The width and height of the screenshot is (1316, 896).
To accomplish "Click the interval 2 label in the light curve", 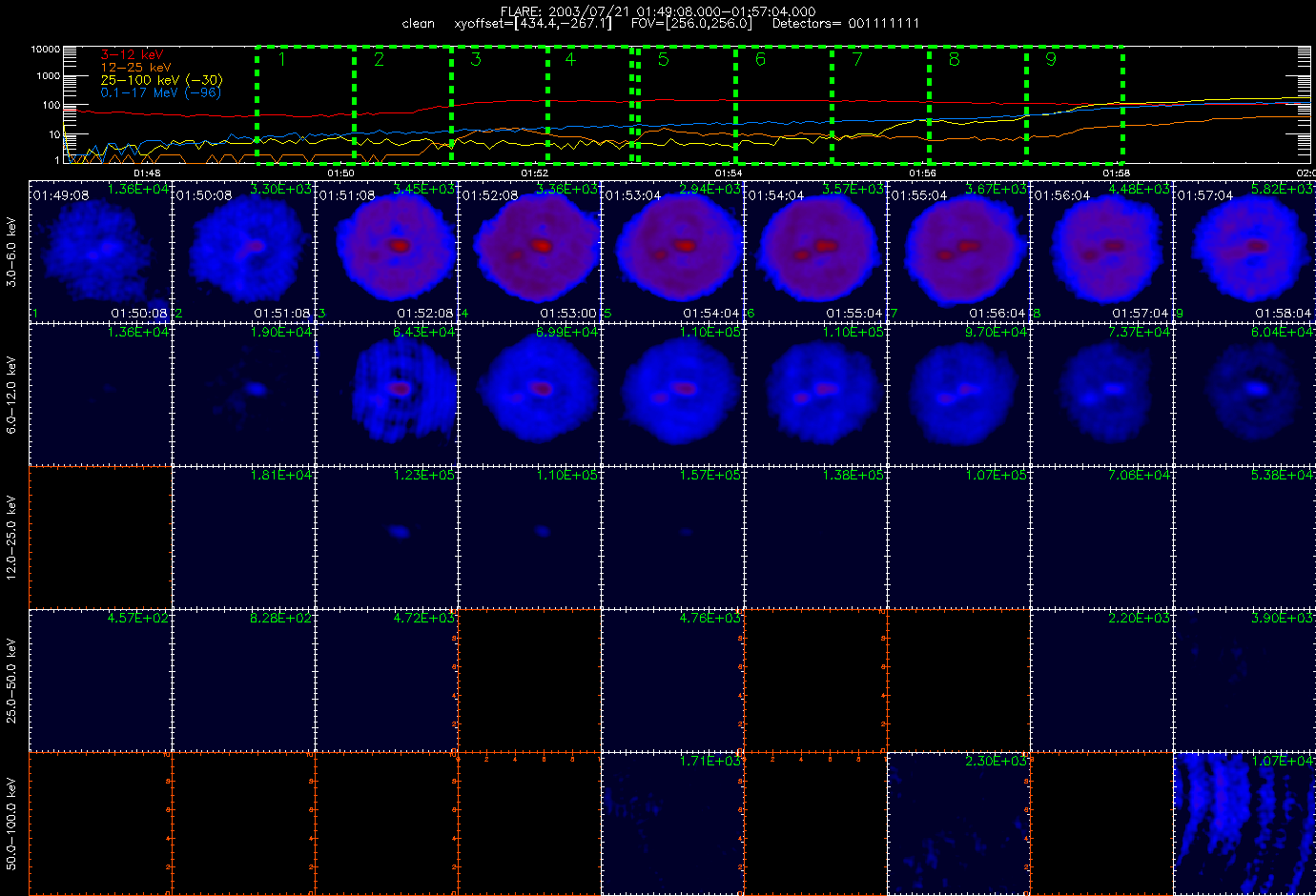I will click(379, 60).
